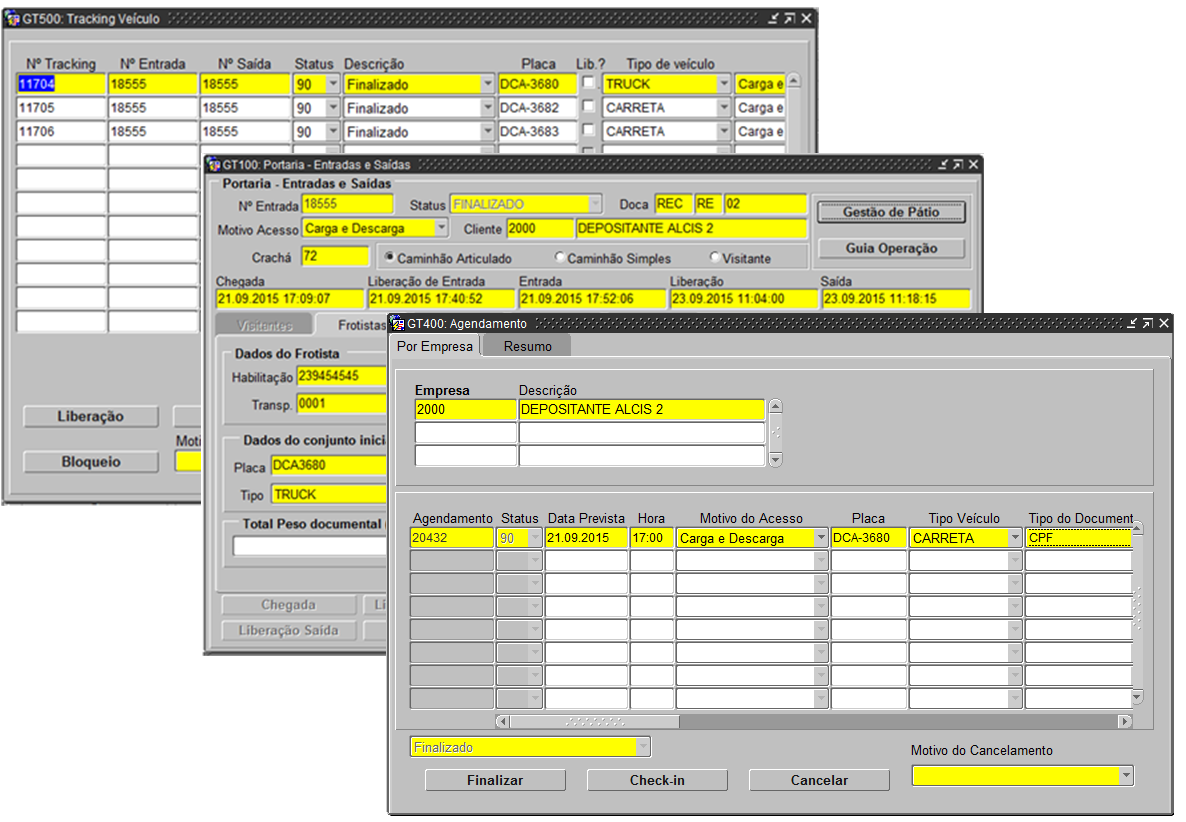The width and height of the screenshot is (1186, 822).
Task: Click Tracking grid scroll-up arrow
Action: [794, 80]
